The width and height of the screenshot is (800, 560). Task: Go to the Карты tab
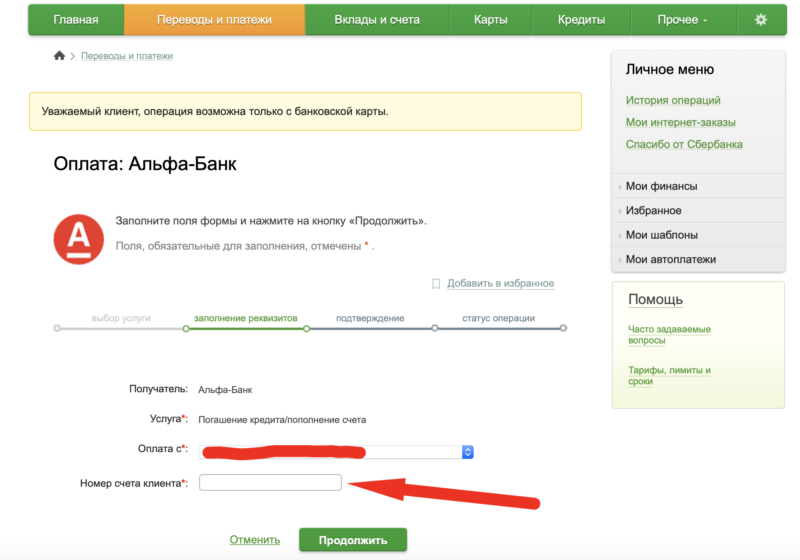490,20
